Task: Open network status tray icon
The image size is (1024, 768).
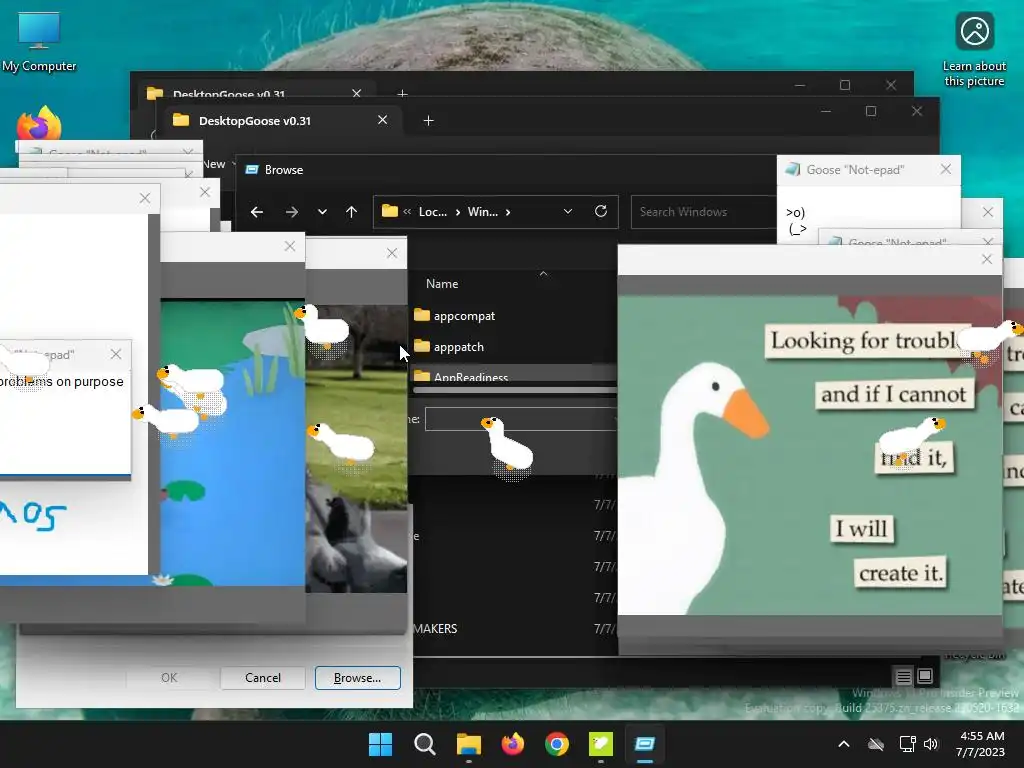Action: [x=907, y=744]
